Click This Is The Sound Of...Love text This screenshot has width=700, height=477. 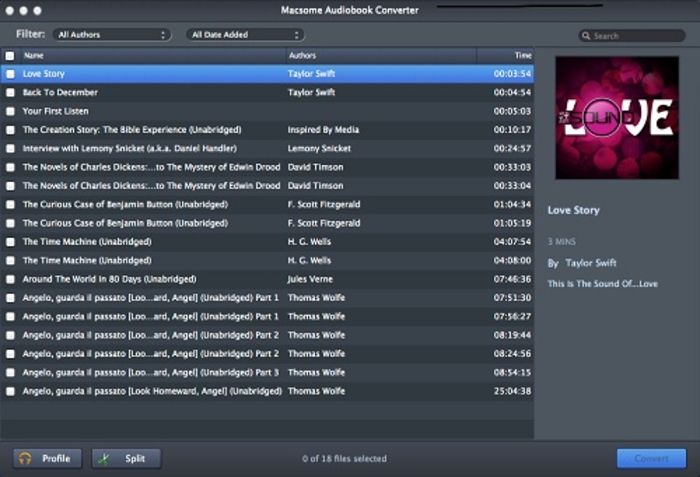[x=603, y=284]
